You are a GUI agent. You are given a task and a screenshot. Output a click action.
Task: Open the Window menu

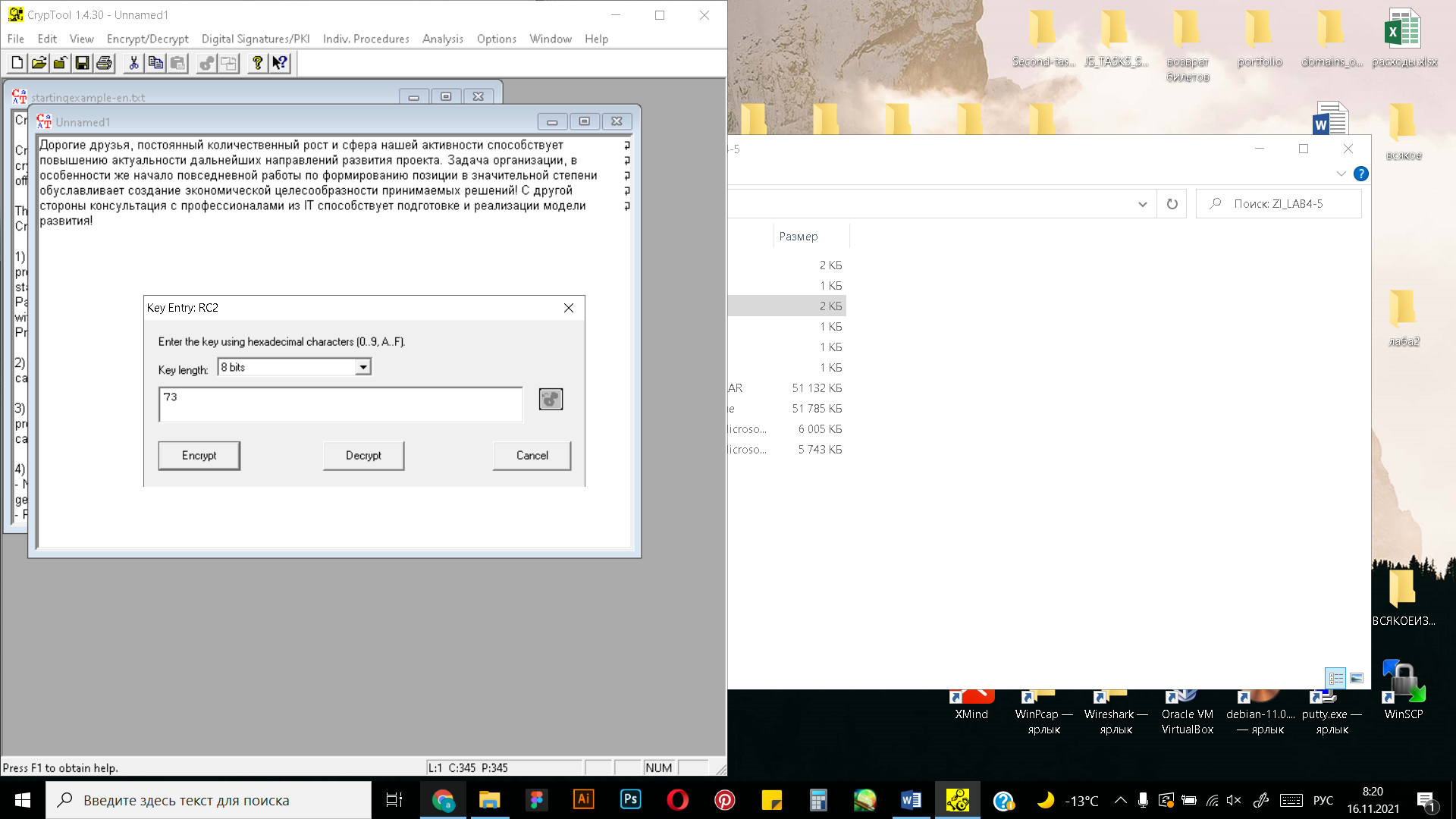(x=551, y=39)
